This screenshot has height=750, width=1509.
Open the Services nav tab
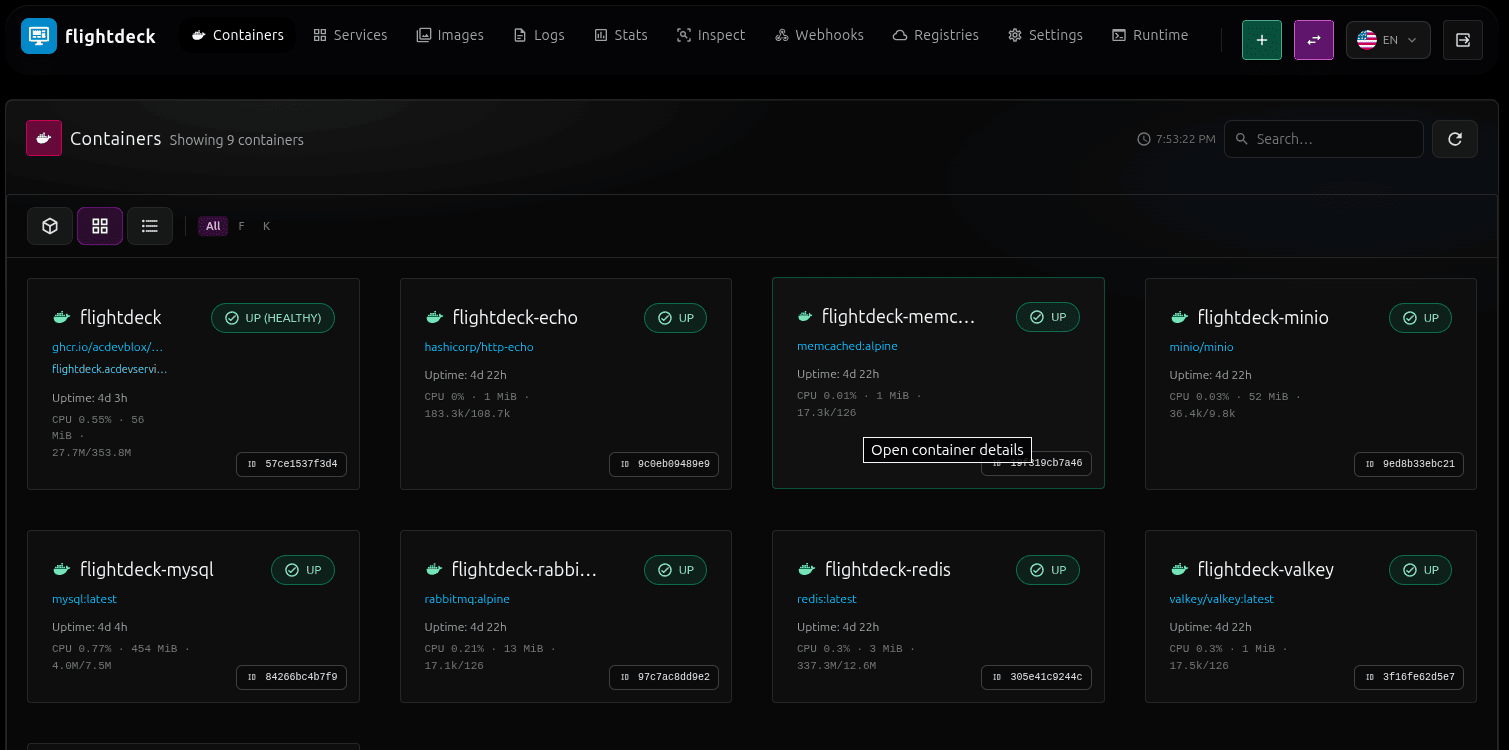point(350,35)
